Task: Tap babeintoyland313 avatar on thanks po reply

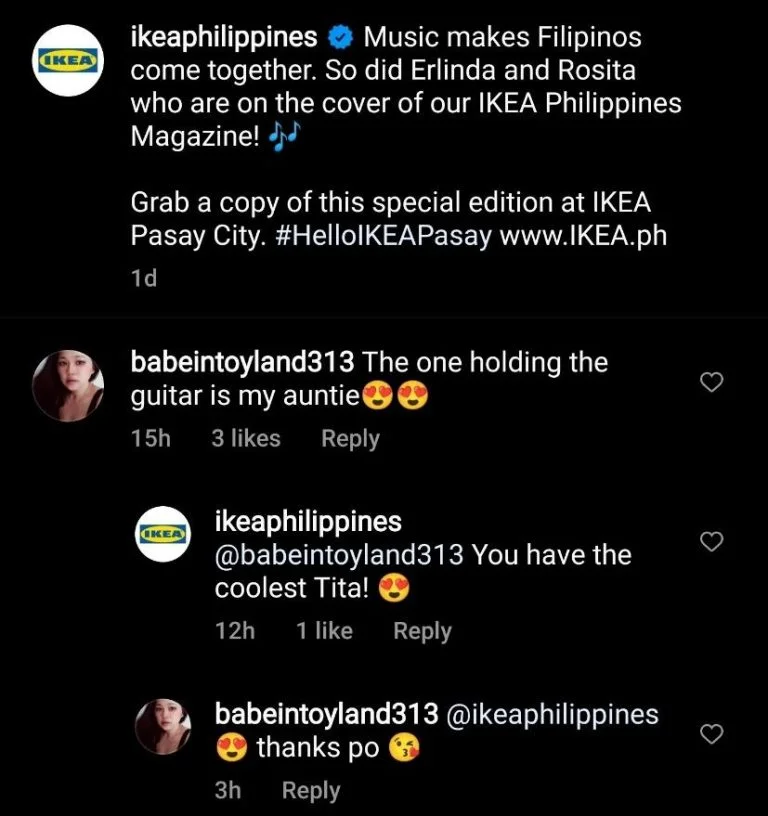Action: point(163,726)
